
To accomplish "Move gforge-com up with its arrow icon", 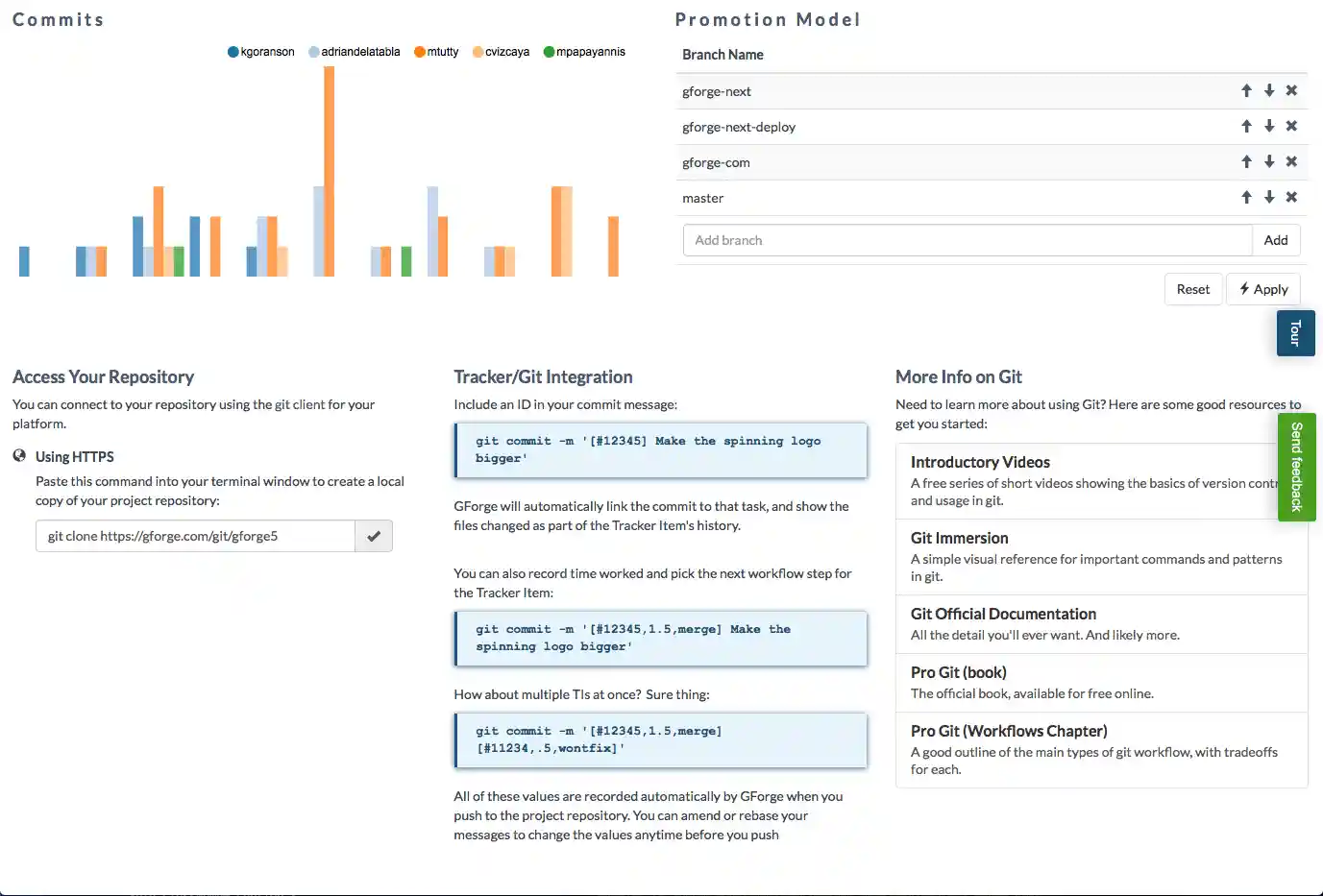I will pyautogui.click(x=1246, y=161).
